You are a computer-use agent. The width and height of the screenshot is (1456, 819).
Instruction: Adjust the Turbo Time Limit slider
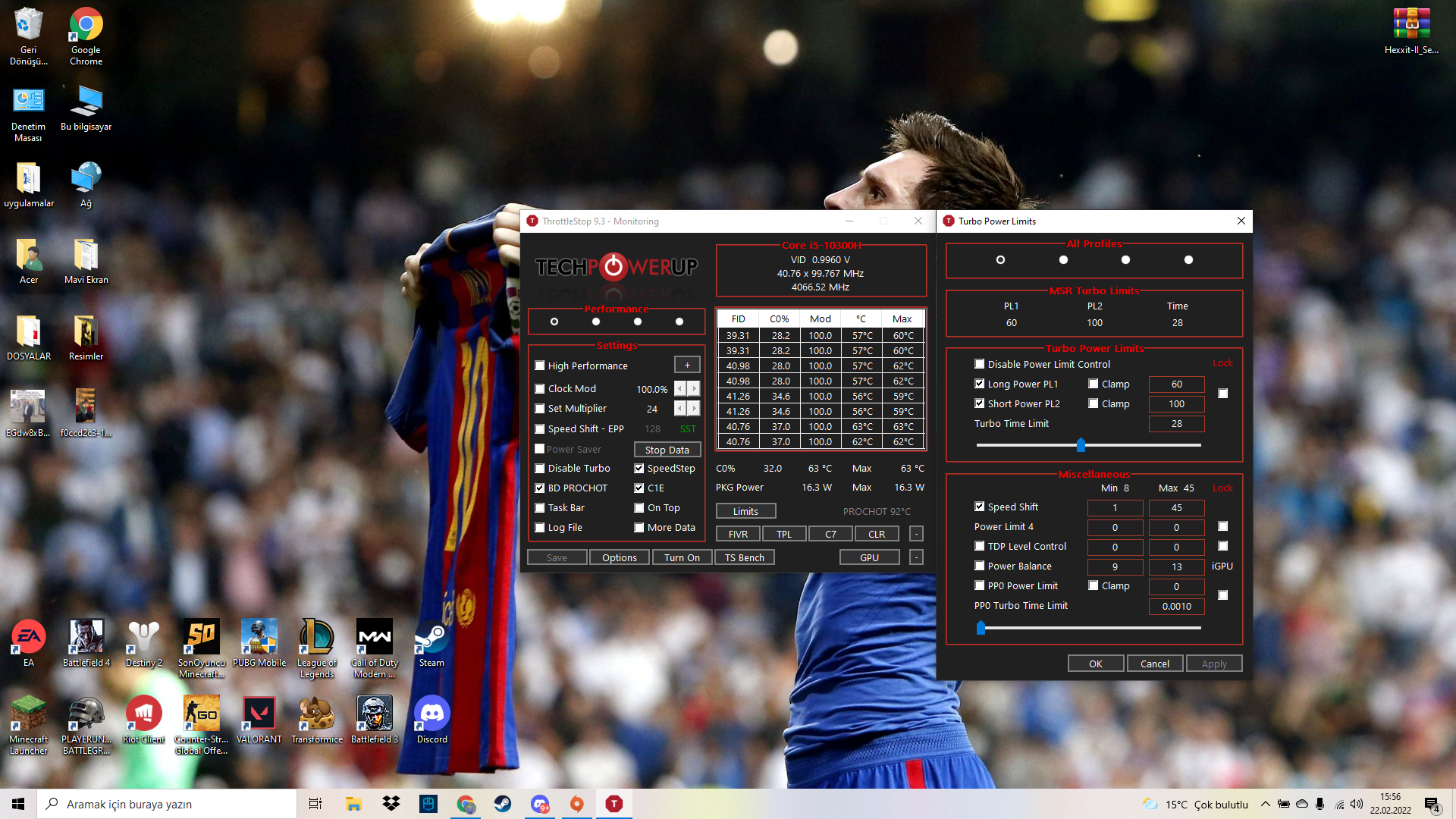point(1081,445)
